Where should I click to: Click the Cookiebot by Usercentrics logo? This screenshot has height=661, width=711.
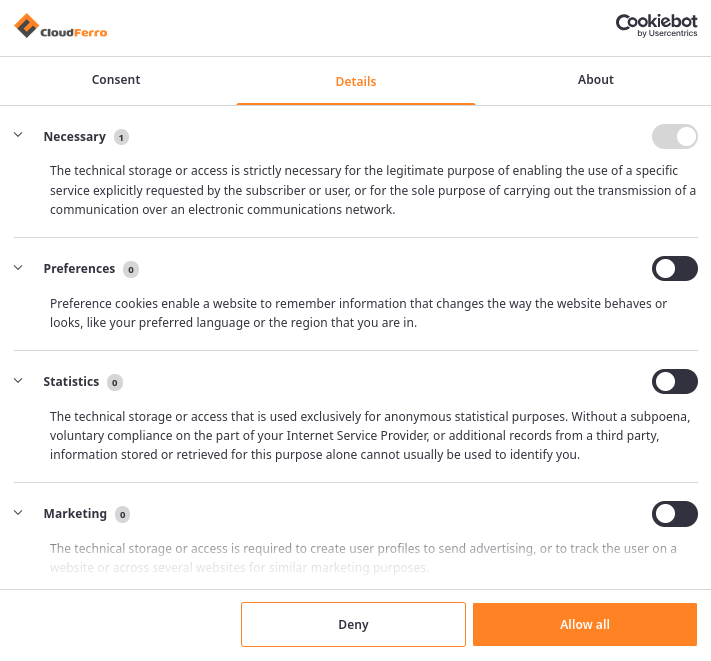click(x=656, y=25)
